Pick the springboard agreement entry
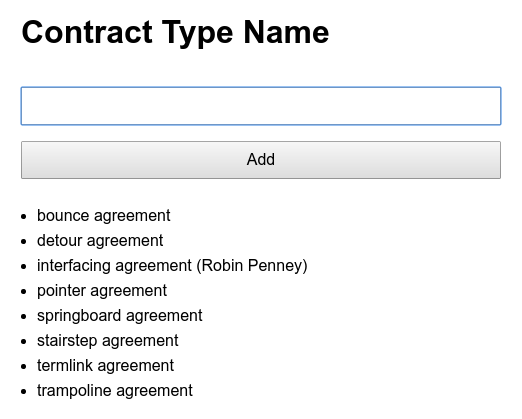Screen dimensions: 522x419 pyautogui.click(x=120, y=316)
